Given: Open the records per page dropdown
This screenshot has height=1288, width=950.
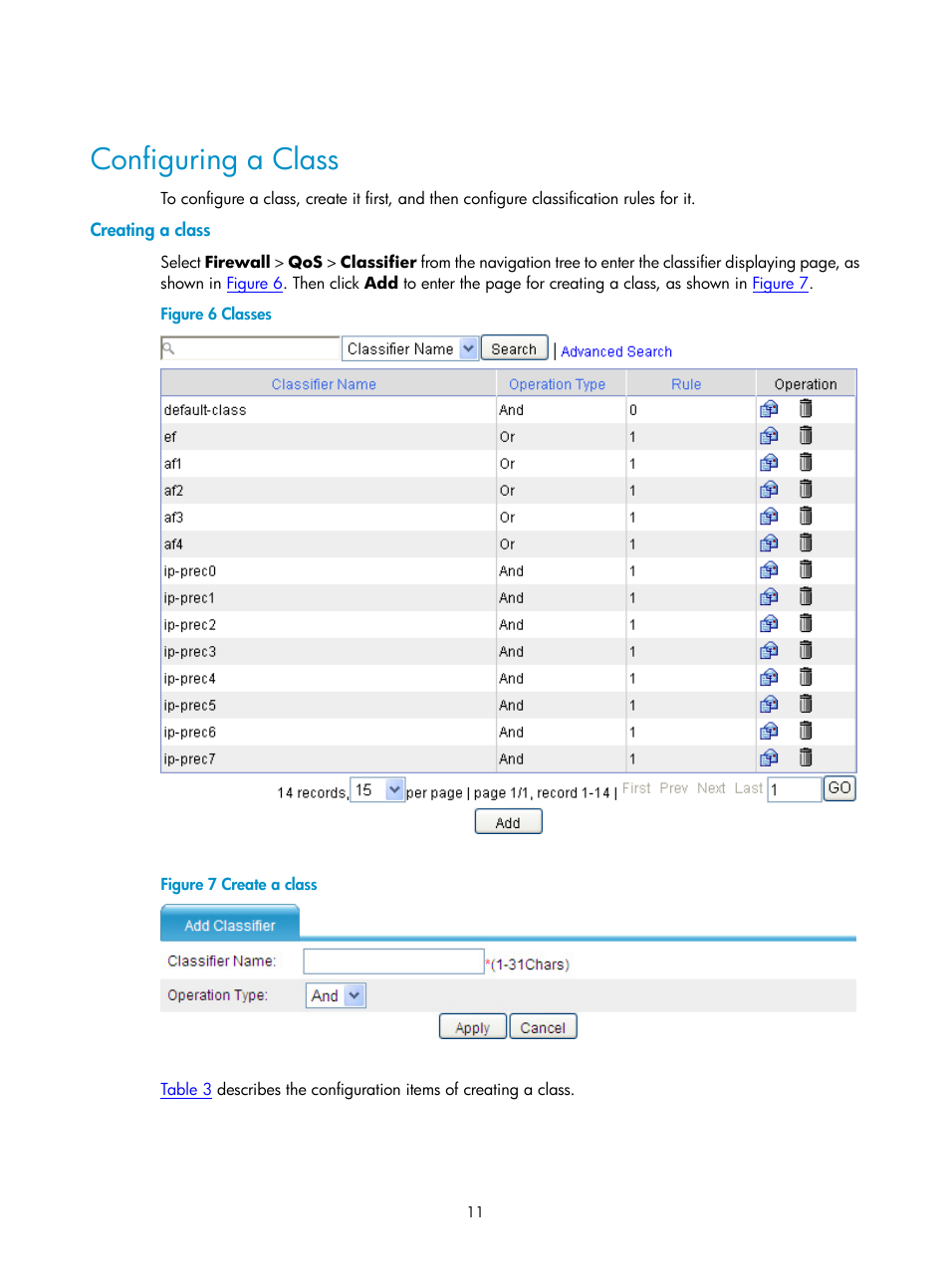Looking at the screenshot, I should pyautogui.click(x=377, y=790).
